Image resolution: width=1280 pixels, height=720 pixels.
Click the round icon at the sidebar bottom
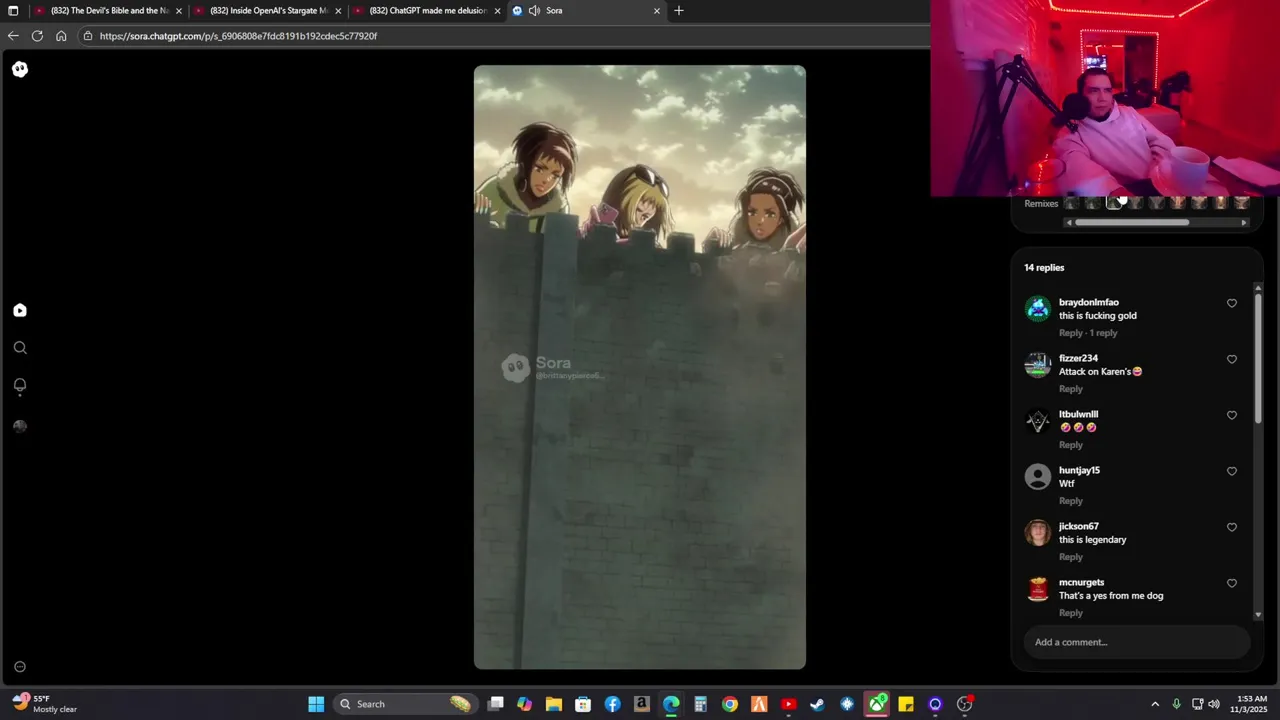20,667
